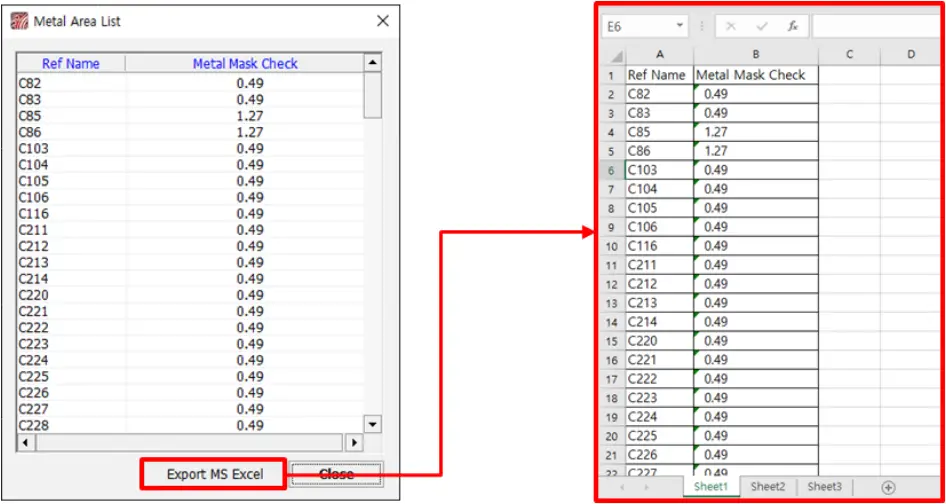Close the Metal Area List dialog via Close button
The width and height of the screenshot is (946, 504).
coord(336,474)
